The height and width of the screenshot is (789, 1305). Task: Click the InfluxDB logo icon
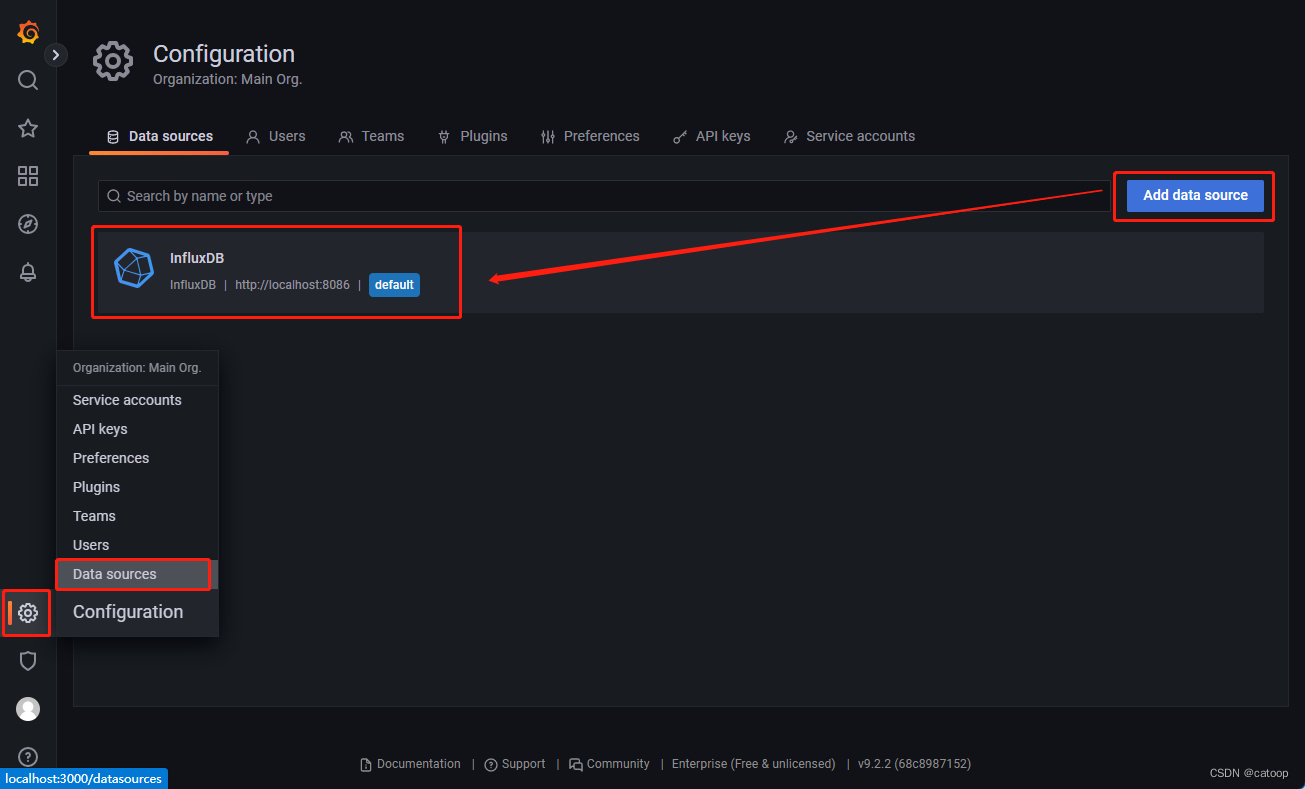(x=134, y=268)
